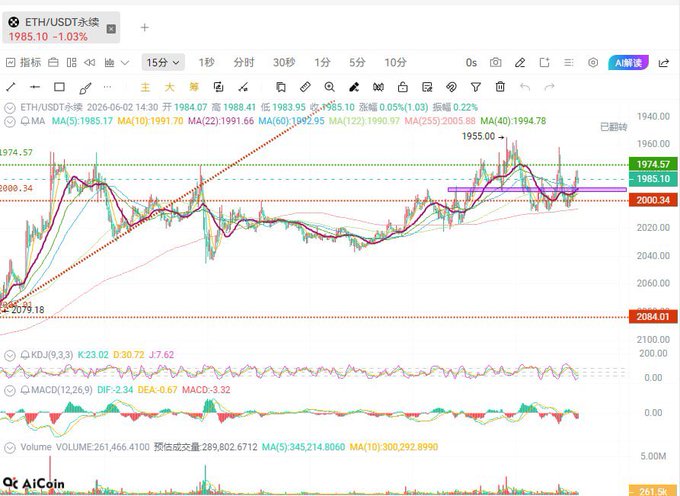The height and width of the screenshot is (496, 680).
Task: Toggle the magnet snap icon
Action: pyautogui.click(x=451, y=87)
